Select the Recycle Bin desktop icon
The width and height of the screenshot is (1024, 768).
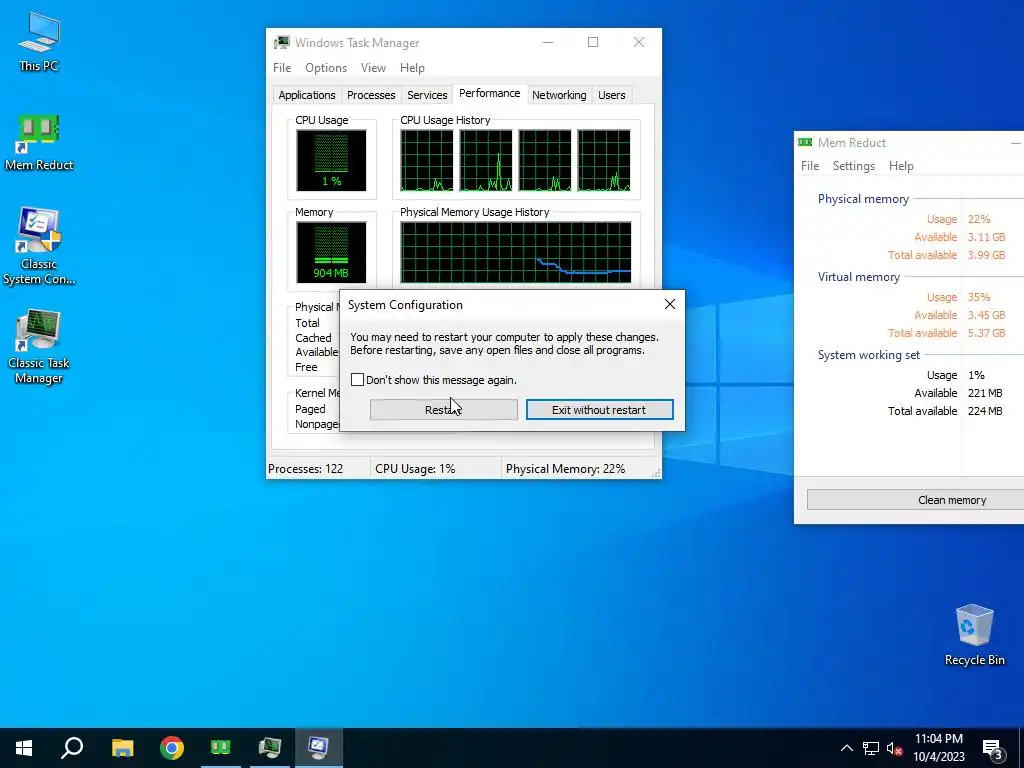point(974,635)
